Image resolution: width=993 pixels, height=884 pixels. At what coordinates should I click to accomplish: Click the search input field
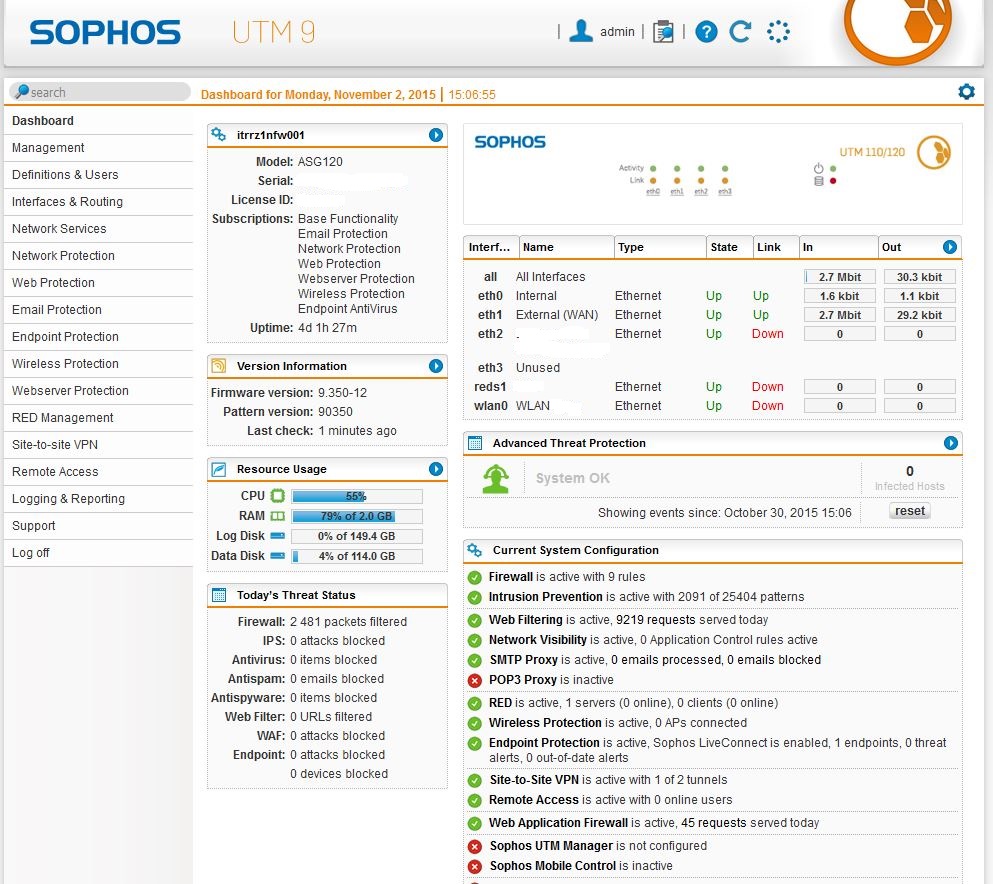pos(99,92)
